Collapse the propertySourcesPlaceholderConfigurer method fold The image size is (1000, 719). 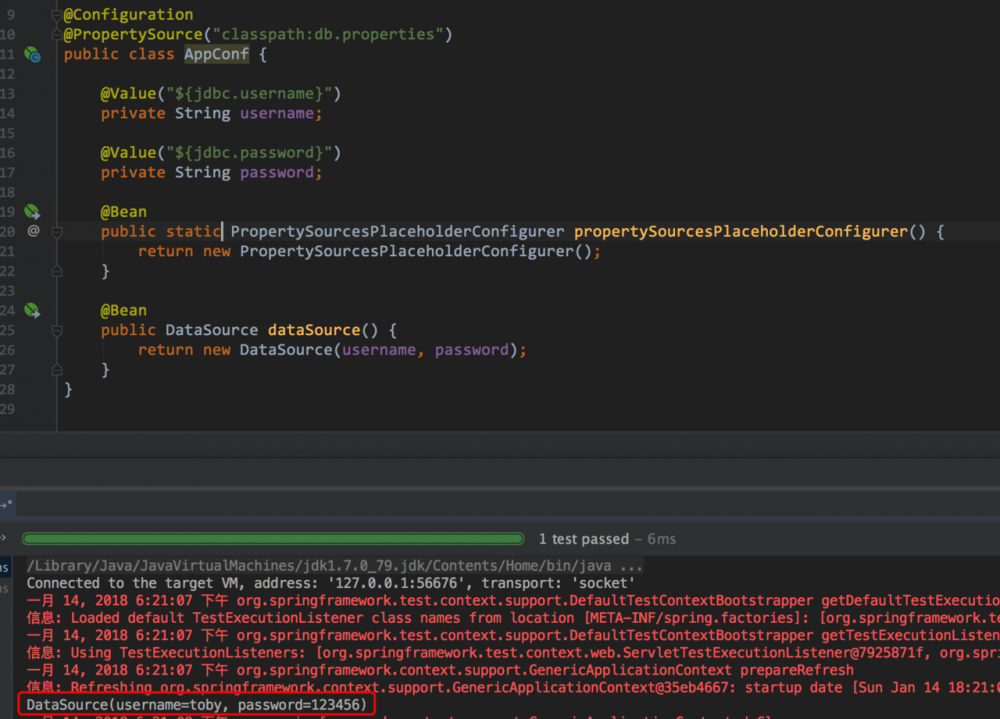coord(57,232)
